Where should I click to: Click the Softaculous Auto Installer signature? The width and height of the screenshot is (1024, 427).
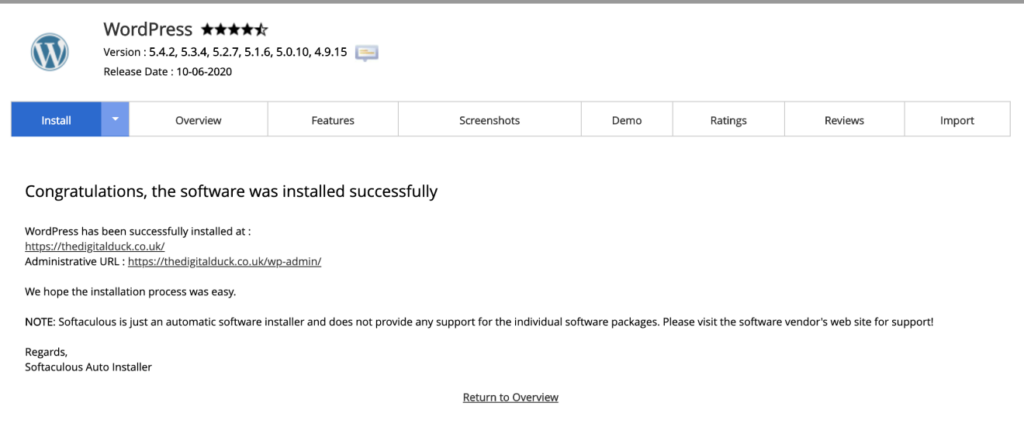click(88, 367)
